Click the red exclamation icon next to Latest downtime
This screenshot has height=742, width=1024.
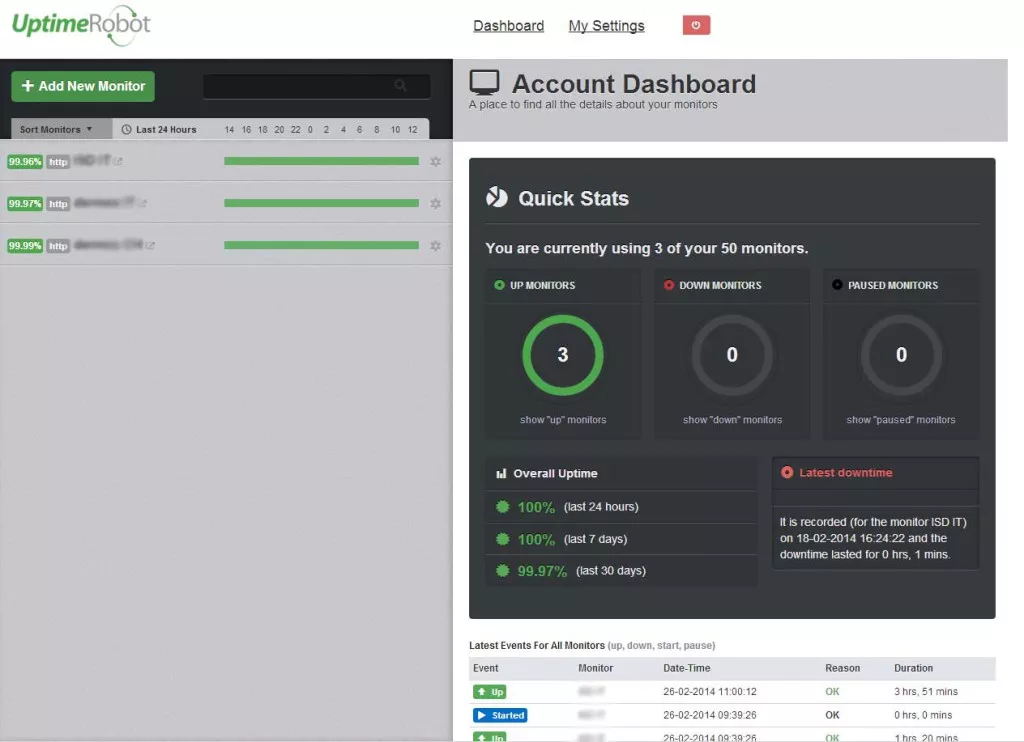[x=787, y=472]
